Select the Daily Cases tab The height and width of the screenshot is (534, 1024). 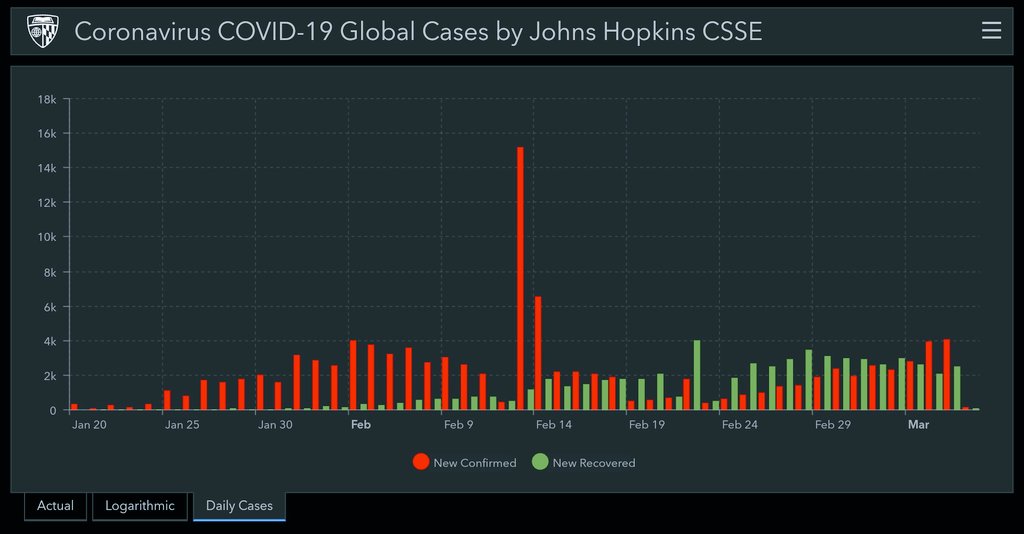[239, 506]
